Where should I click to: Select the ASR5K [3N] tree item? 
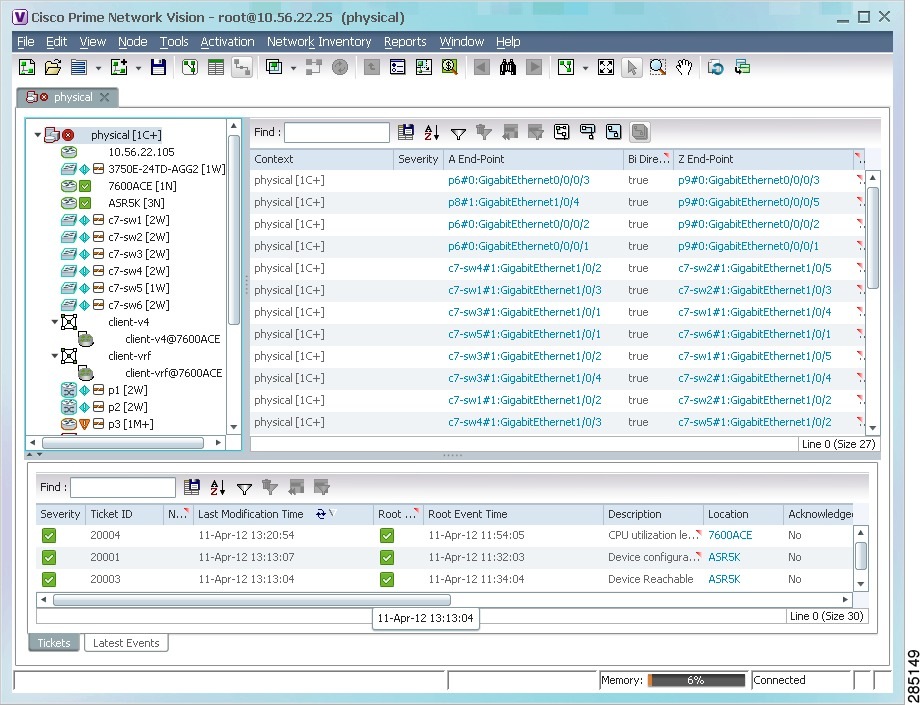[136, 203]
